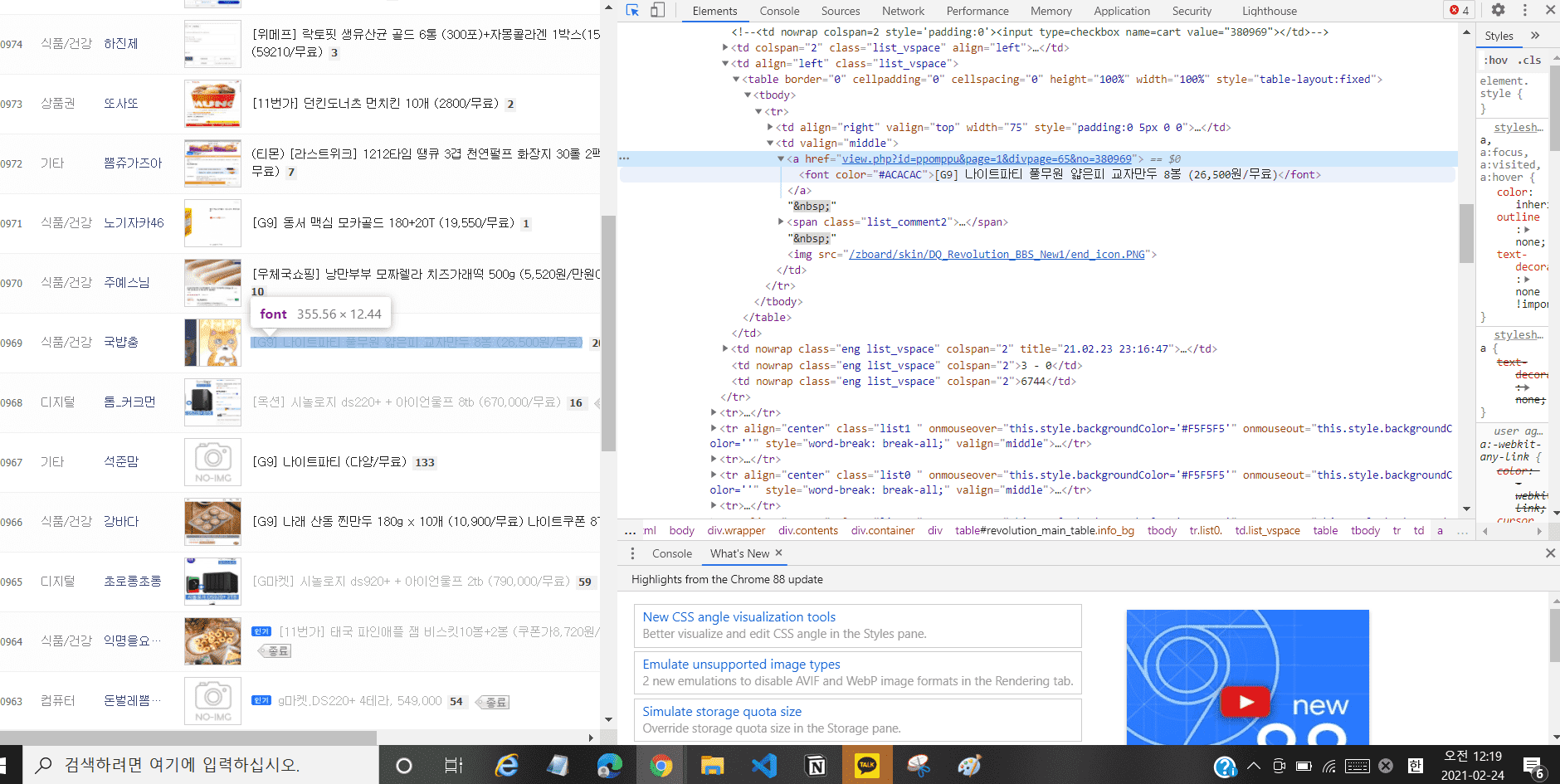The width and height of the screenshot is (1560, 784).
Task: Collapse the table-layout:fixed table node
Action: pyautogui.click(x=736, y=80)
